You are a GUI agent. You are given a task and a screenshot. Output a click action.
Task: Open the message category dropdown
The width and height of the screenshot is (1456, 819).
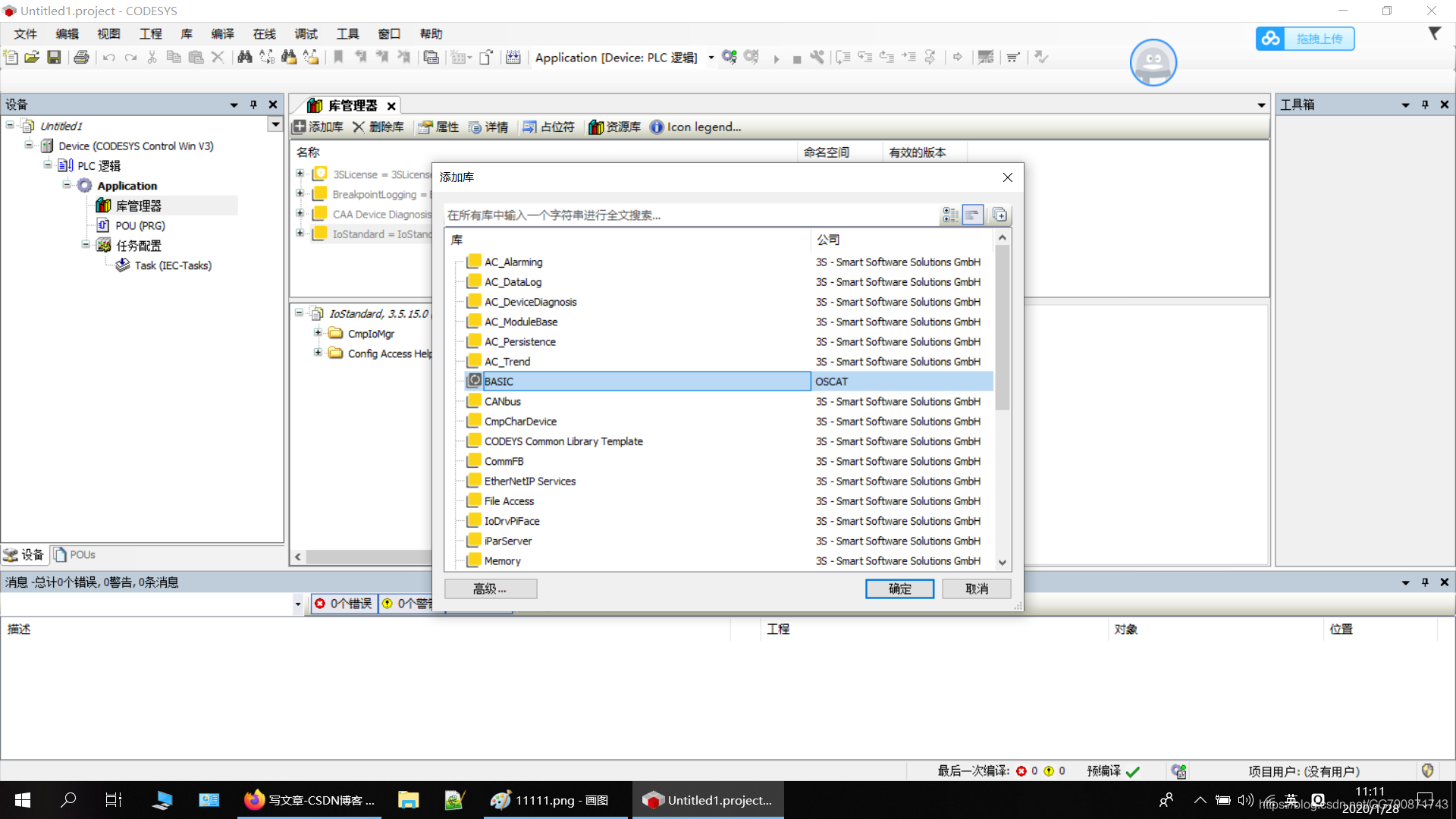297,604
